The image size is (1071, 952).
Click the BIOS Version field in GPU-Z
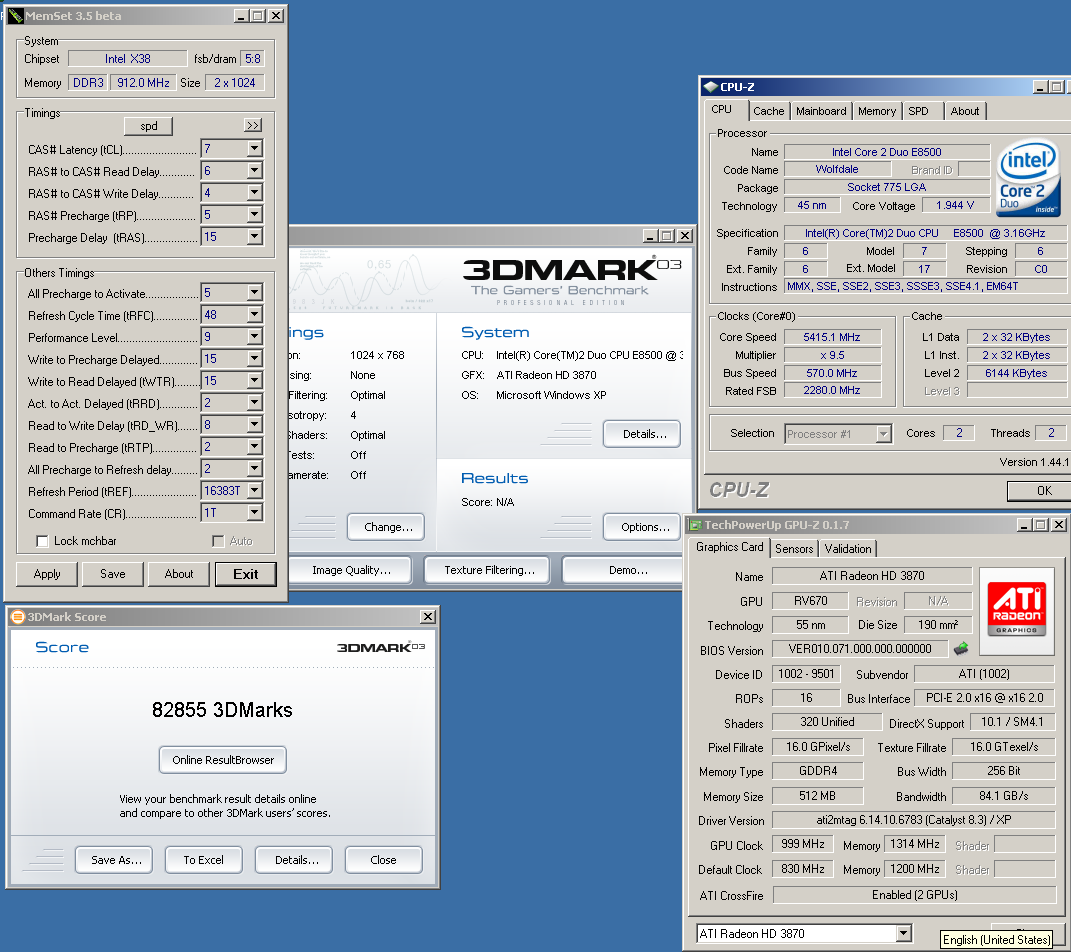[860, 649]
